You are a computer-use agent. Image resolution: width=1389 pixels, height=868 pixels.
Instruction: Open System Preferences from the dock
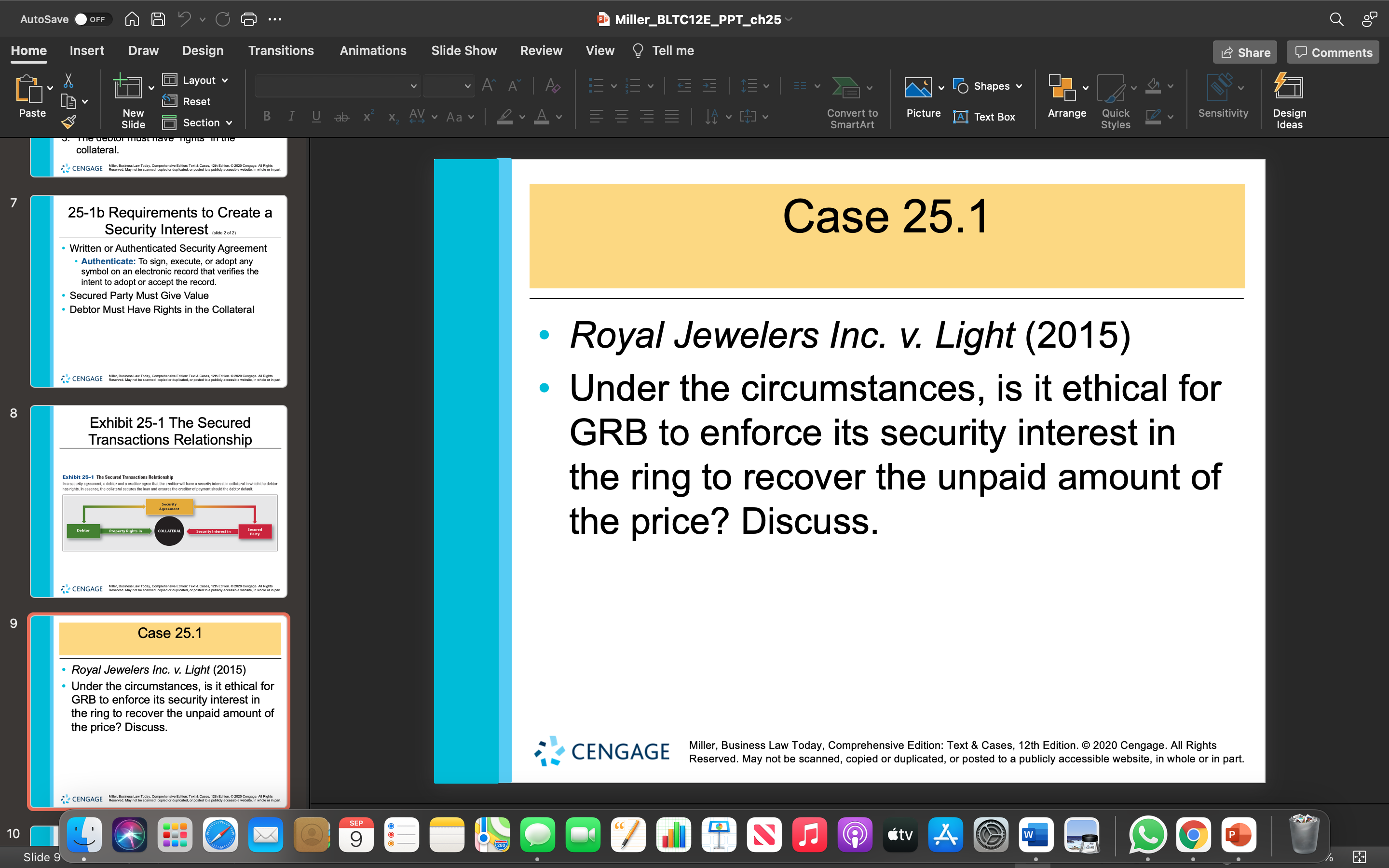(x=991, y=835)
